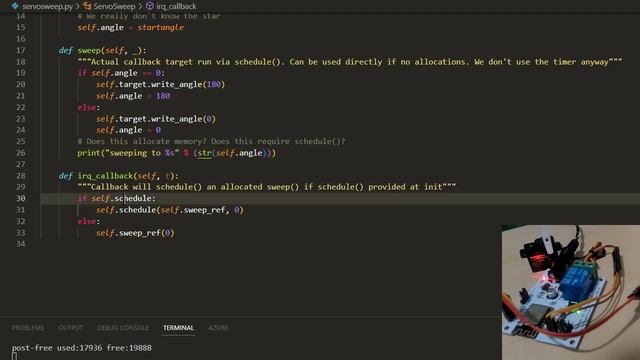The image size is (640, 360).
Task: Open the Azure panel tab
Action: click(218, 328)
